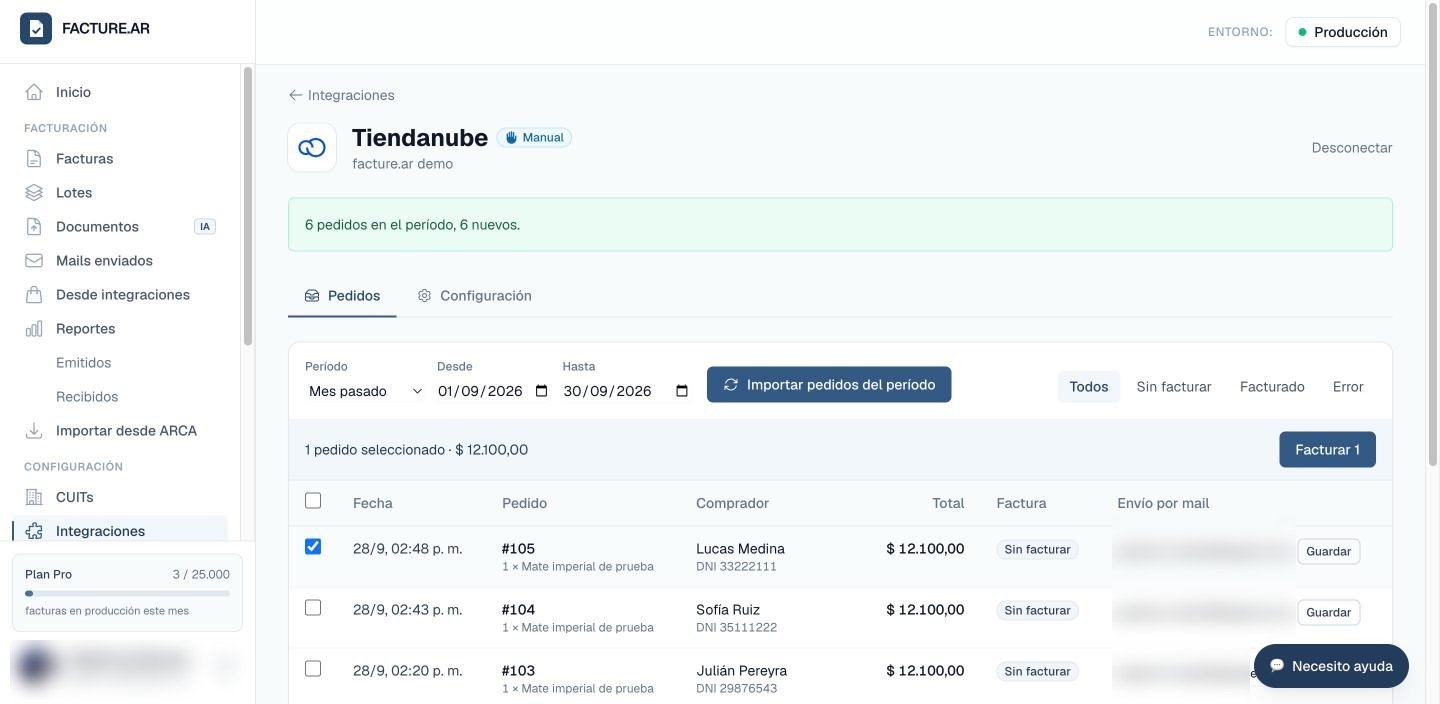Click the Desde integraciones bag icon
1440x704 pixels.
(34, 295)
